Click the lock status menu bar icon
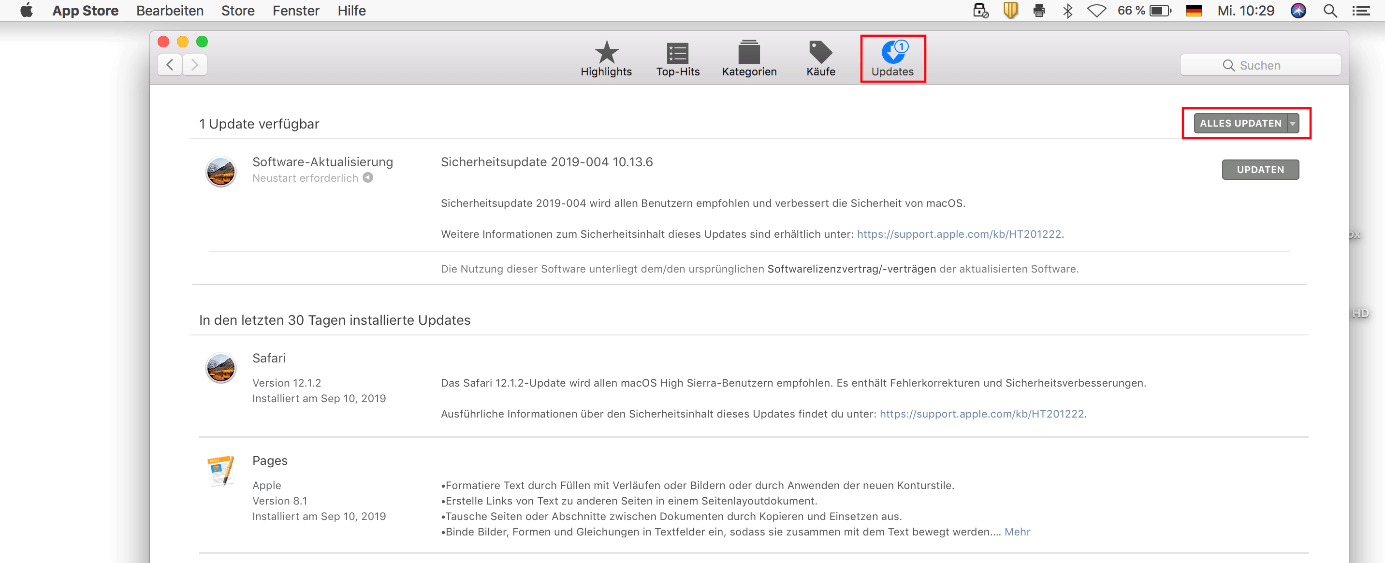 point(981,11)
